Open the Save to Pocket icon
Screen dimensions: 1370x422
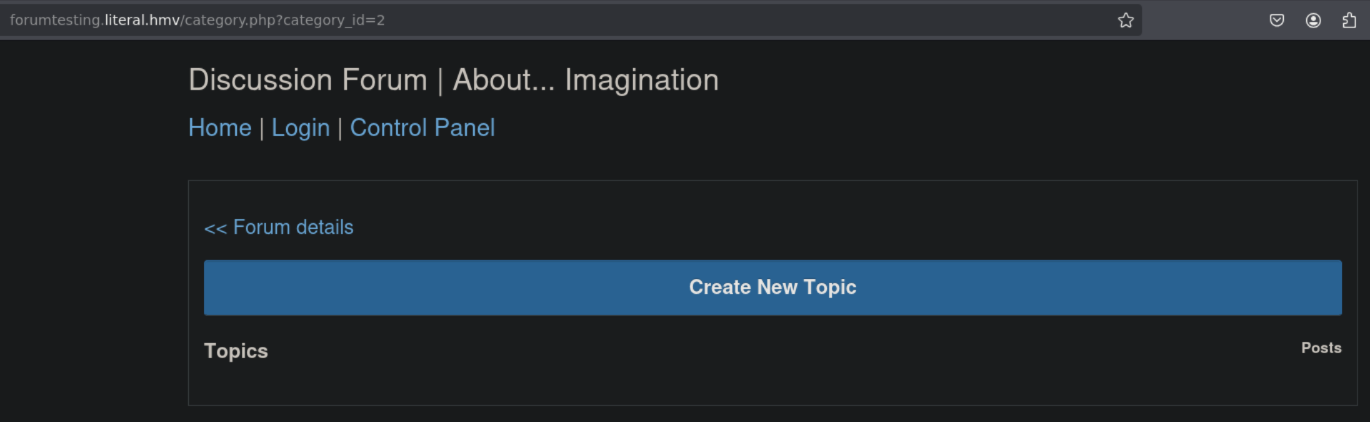1277,20
